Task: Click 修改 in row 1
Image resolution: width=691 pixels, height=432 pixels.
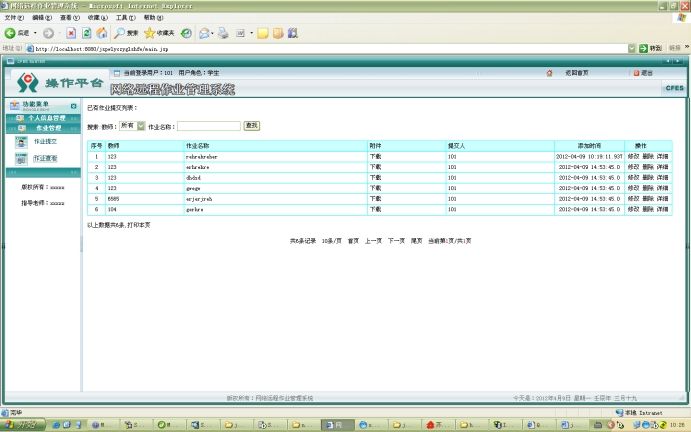Action: pos(633,156)
